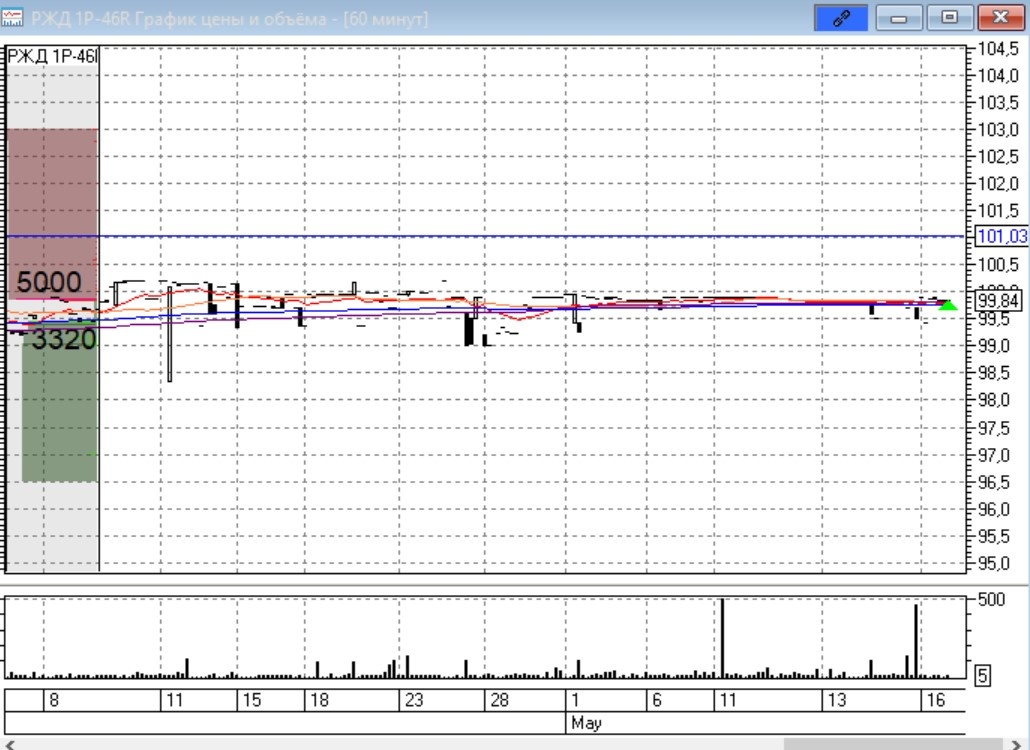Click the date label 23 on time axis
1030x750 pixels.
tap(414, 700)
